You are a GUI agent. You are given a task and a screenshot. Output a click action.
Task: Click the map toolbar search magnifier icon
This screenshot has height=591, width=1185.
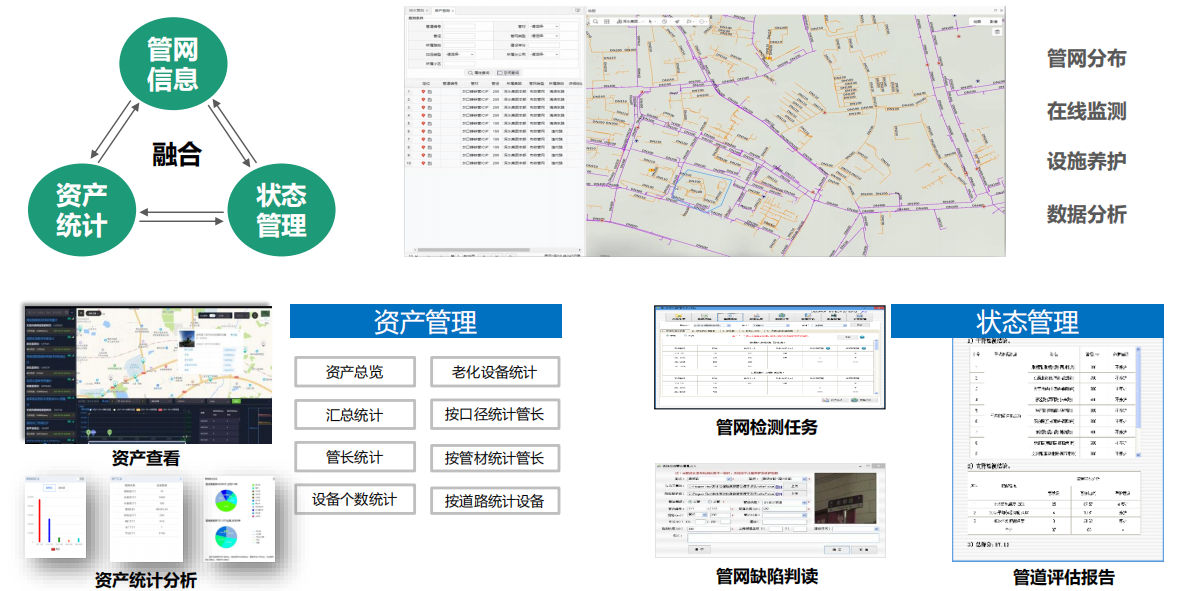tap(595, 20)
